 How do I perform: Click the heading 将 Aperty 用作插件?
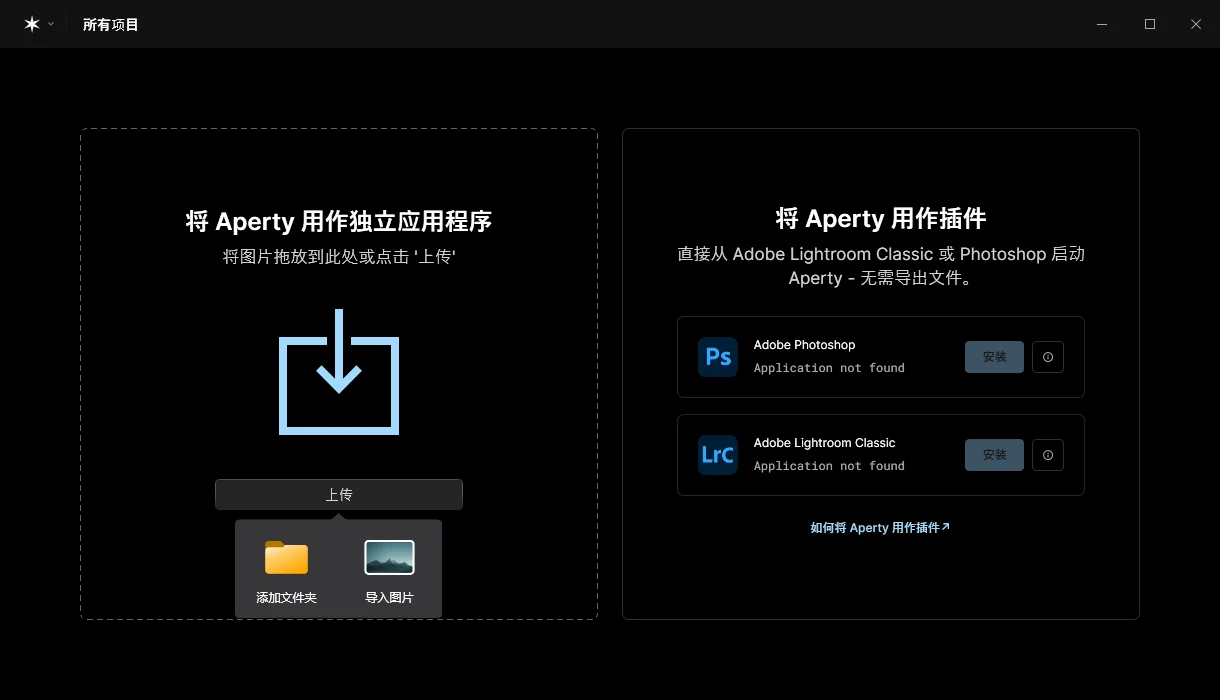(x=881, y=218)
